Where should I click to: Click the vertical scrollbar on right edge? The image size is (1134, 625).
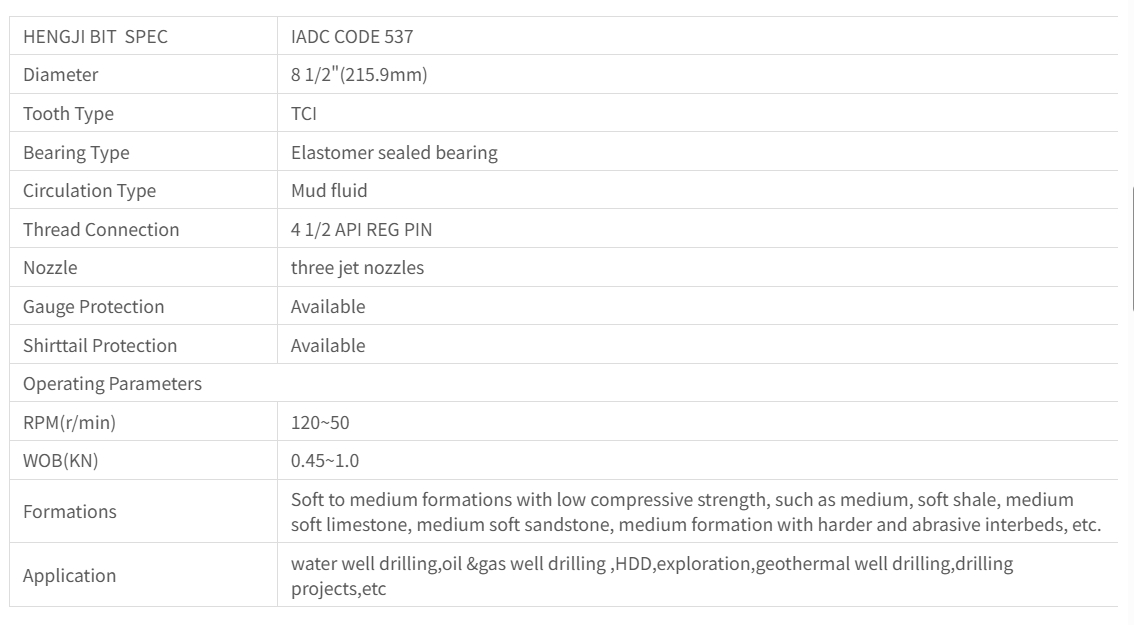1131,250
